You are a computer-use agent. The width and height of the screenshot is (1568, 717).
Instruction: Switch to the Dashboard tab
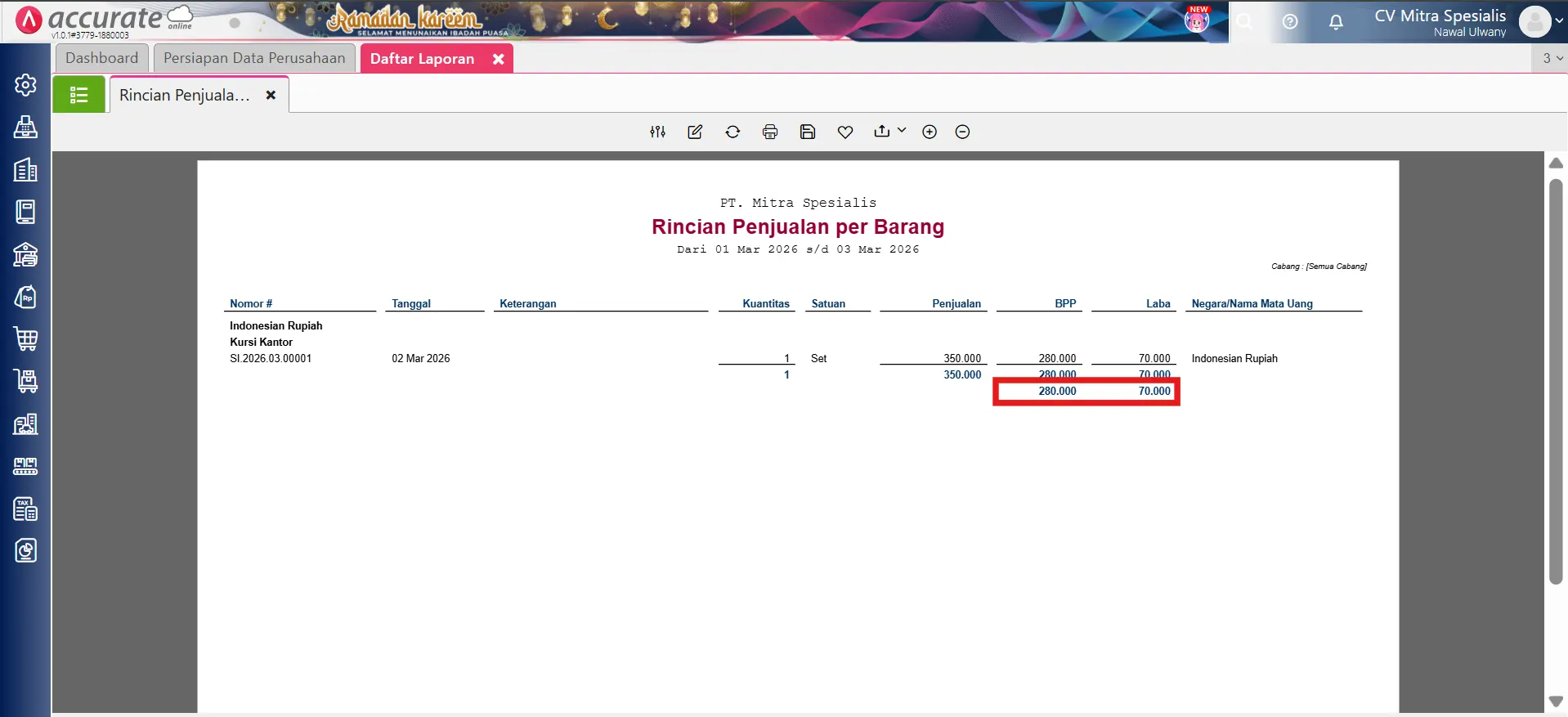coord(102,58)
